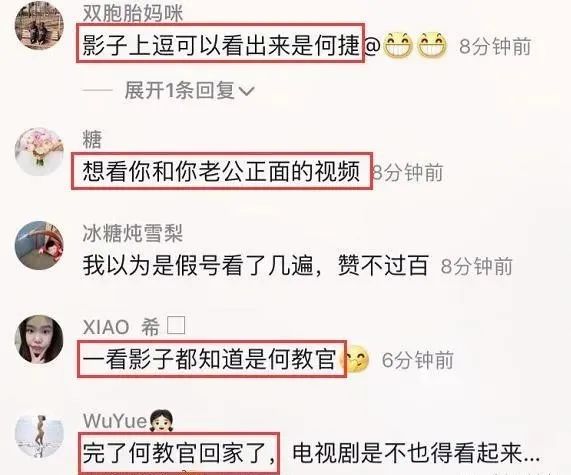The height and width of the screenshot is (475, 571).
Task: Tap username 冰糖炖雪梨
Action: click(133, 233)
